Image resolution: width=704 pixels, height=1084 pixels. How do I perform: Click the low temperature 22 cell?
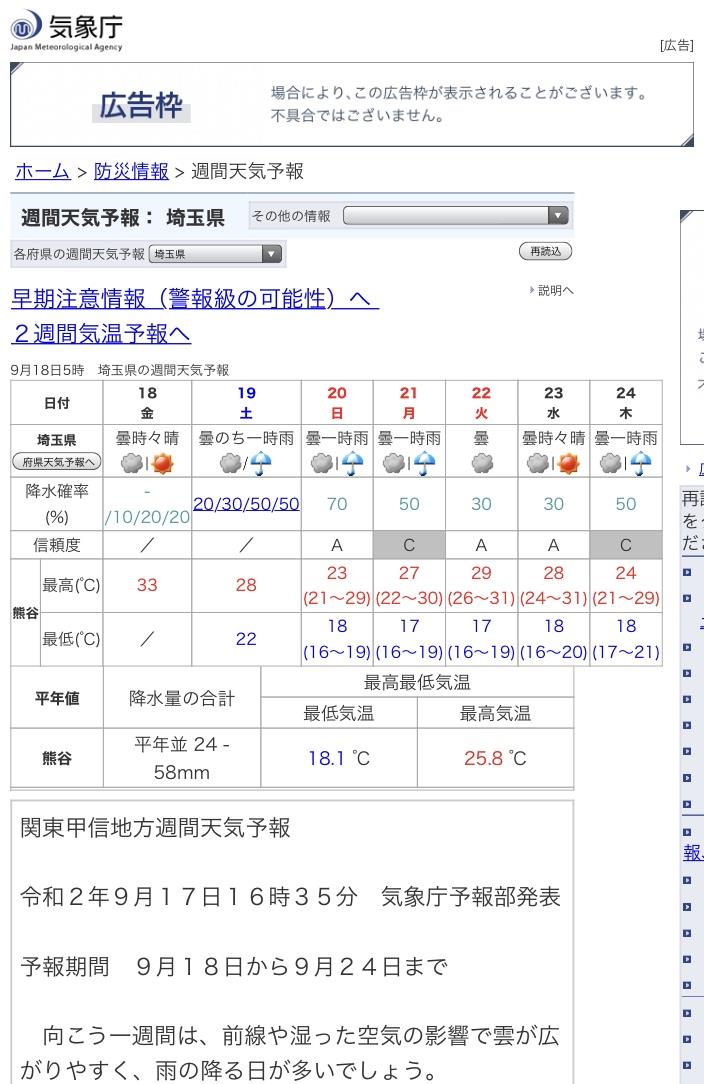coord(246,639)
